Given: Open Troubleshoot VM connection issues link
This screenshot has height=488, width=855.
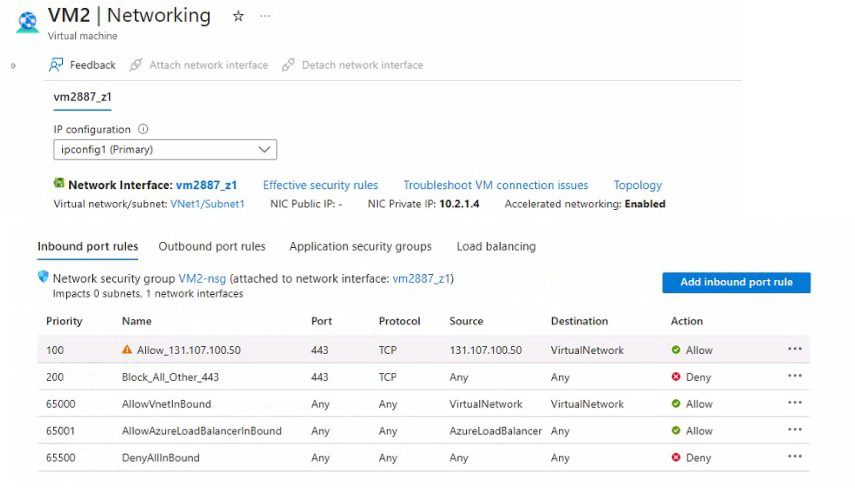Looking at the screenshot, I should click(496, 185).
